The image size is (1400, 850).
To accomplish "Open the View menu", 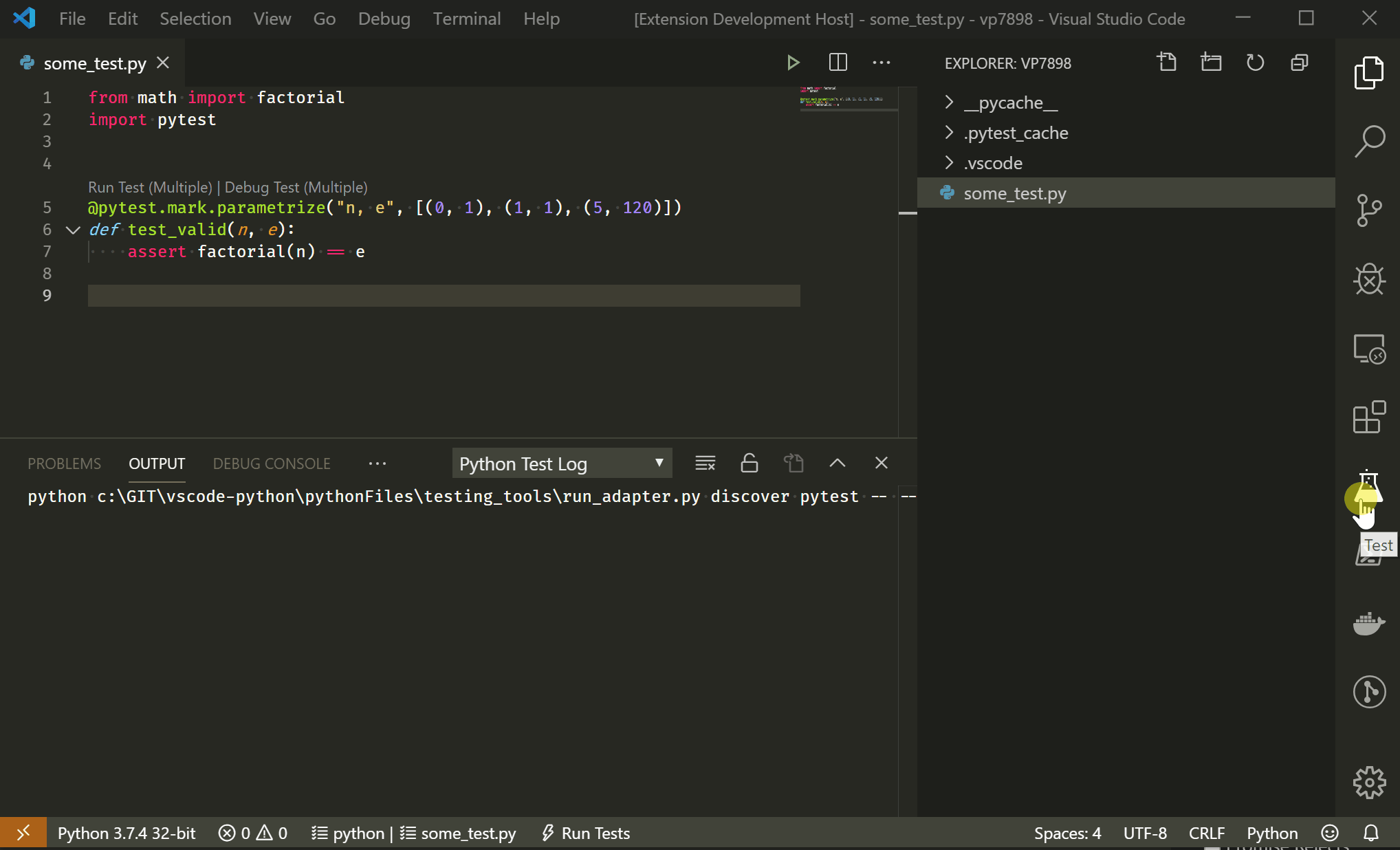I will [x=272, y=19].
